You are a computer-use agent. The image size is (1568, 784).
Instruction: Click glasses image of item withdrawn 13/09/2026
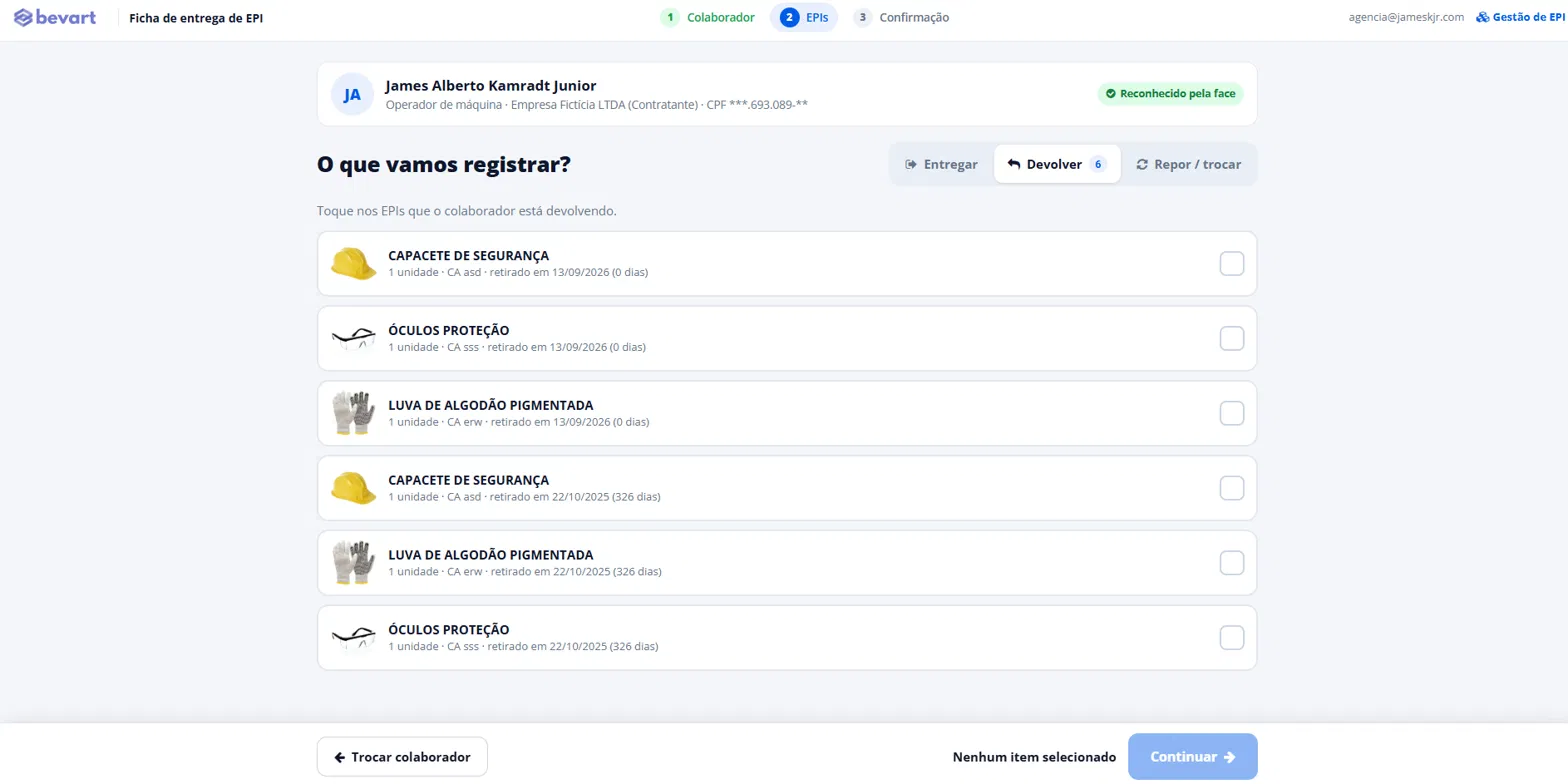[353, 339]
